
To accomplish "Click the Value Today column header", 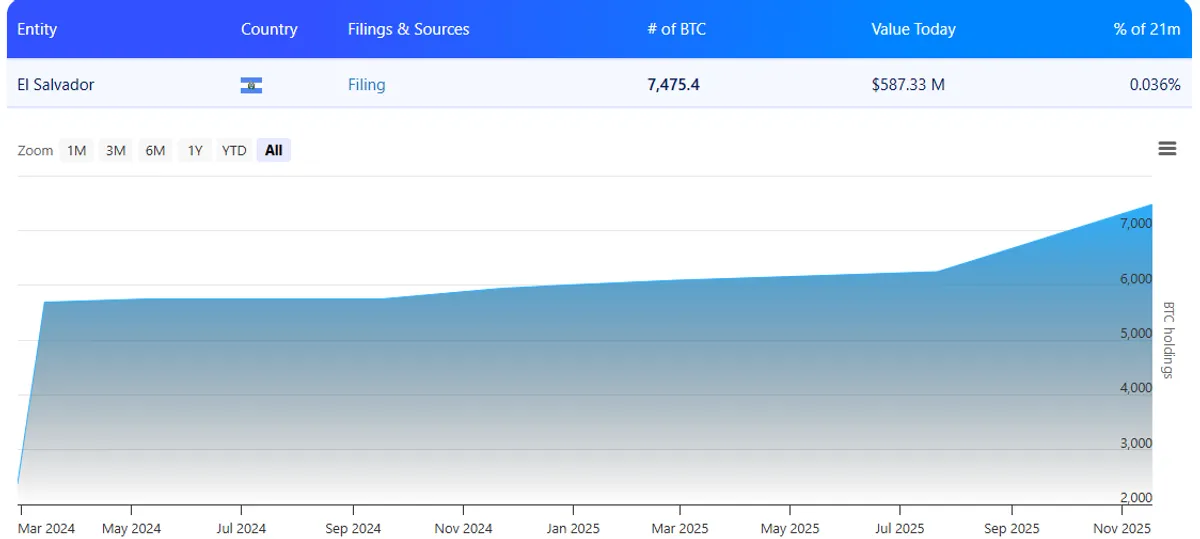I will pos(913,29).
